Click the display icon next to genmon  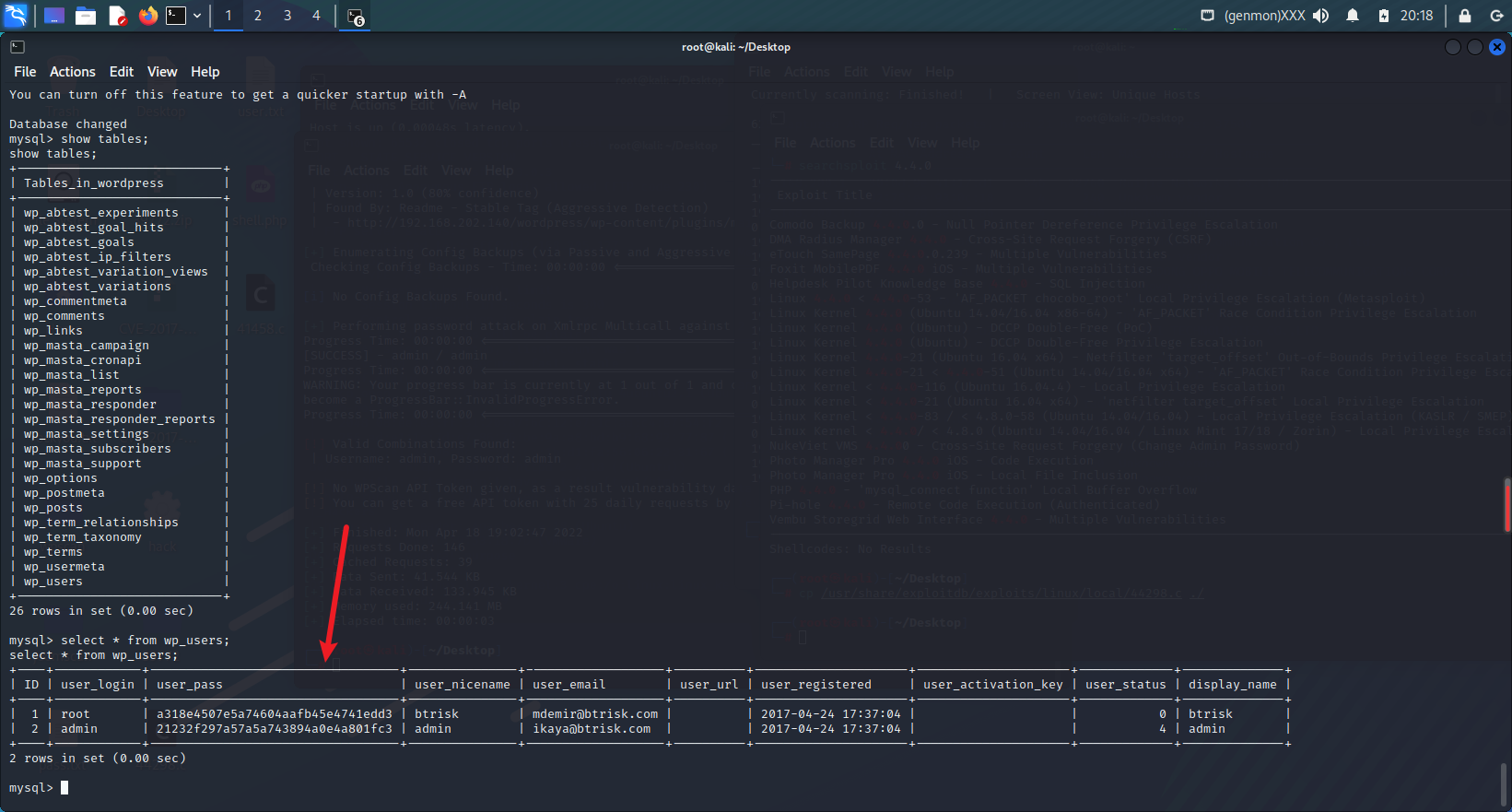tap(1207, 16)
